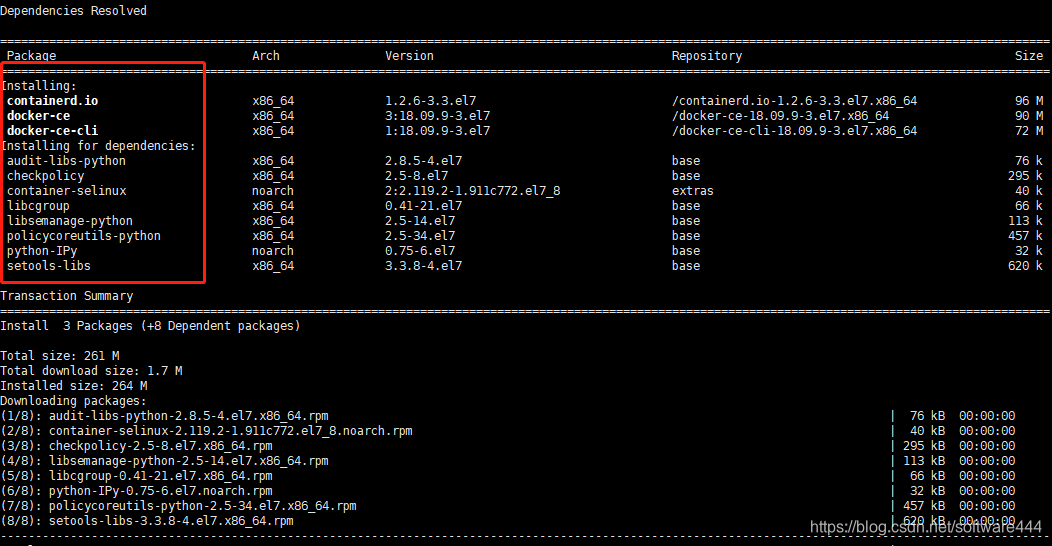The height and width of the screenshot is (546, 1052).
Task: Select package name 'policycoreutils-python' in table
Action: click(84, 235)
